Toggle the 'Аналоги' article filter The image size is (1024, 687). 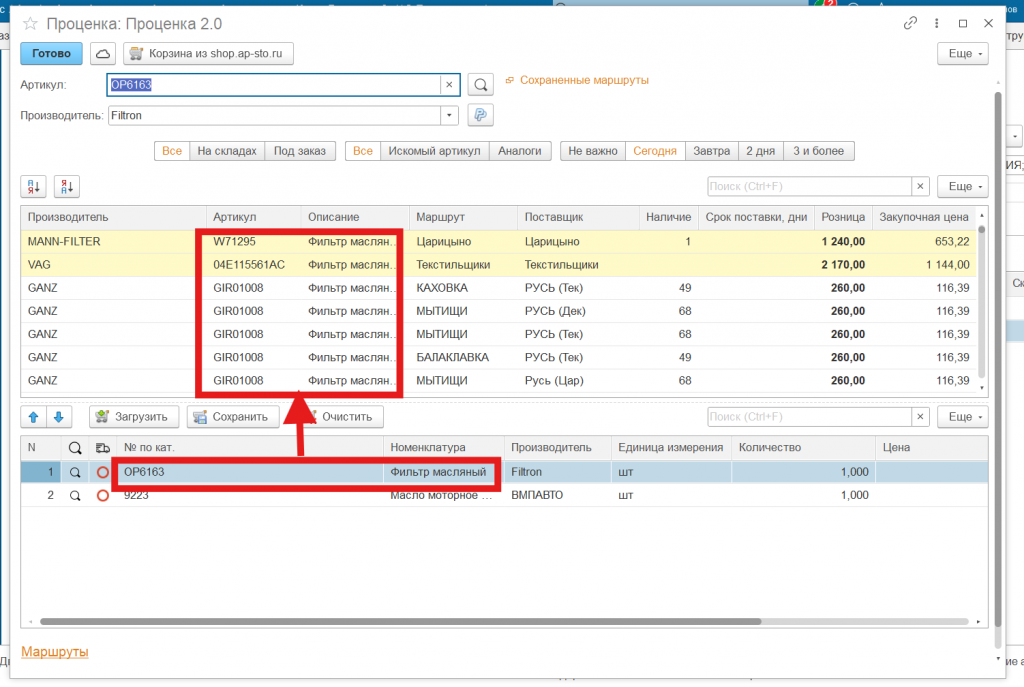click(x=519, y=151)
